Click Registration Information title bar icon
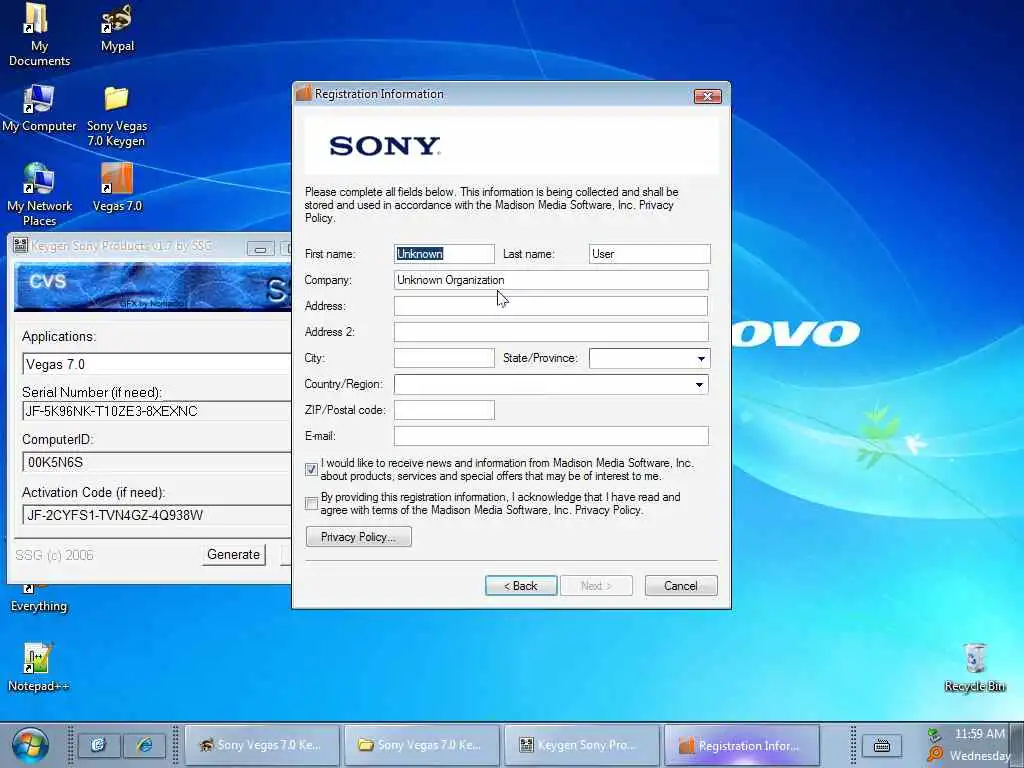The width and height of the screenshot is (1024, 768). pos(304,93)
